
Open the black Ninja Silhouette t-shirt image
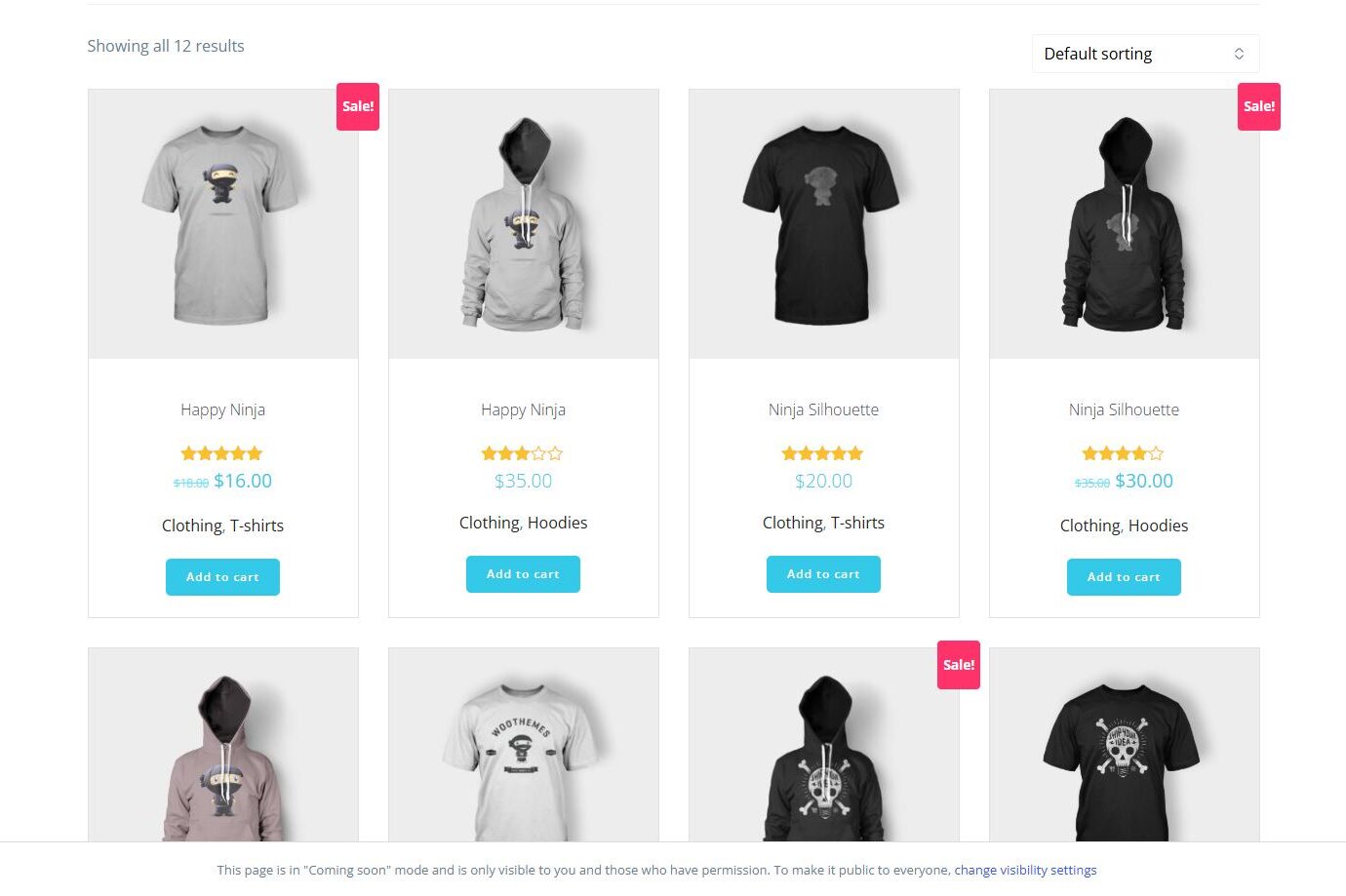[x=824, y=224]
